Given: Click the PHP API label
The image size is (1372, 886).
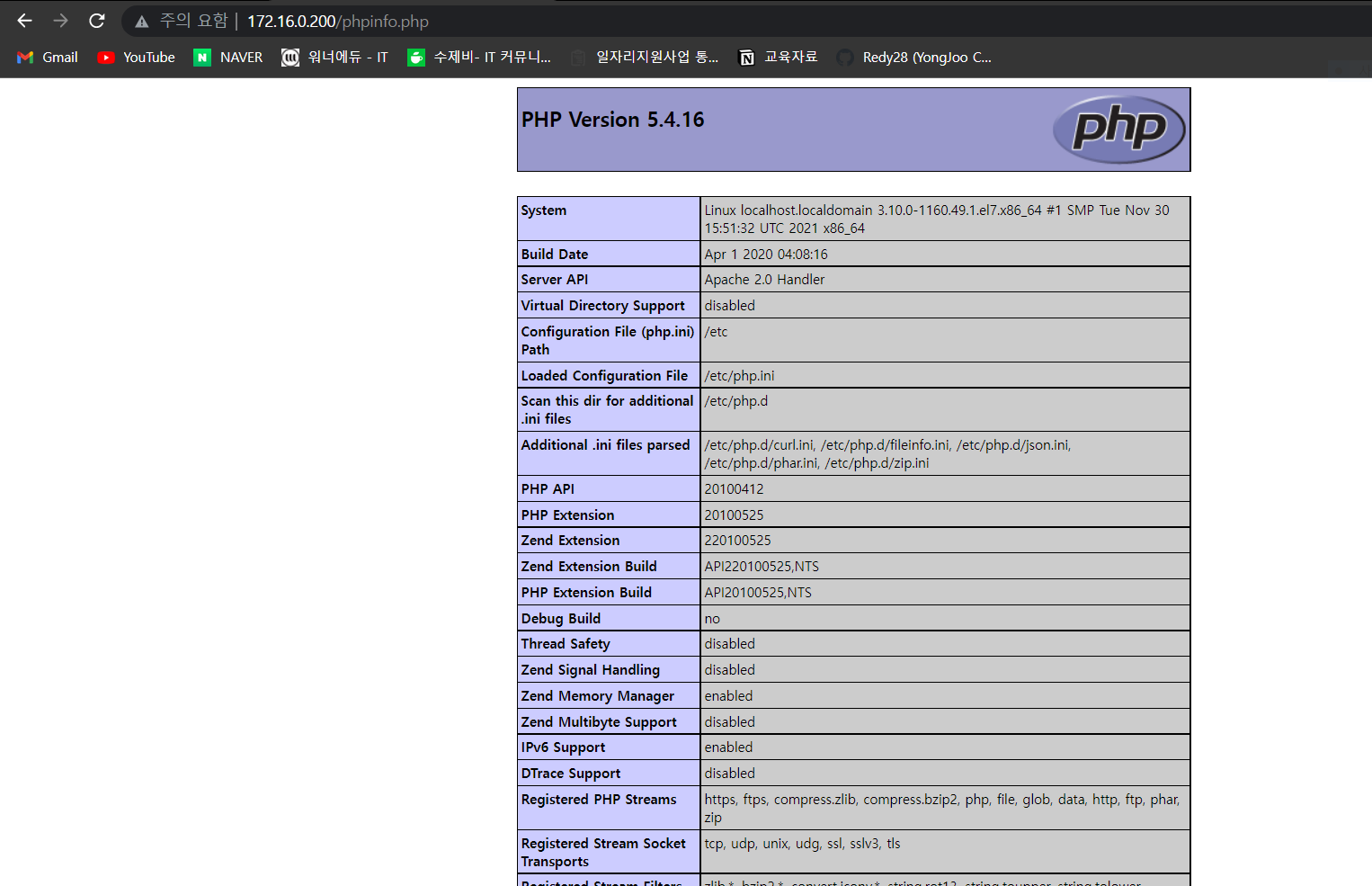Looking at the screenshot, I should 548,489.
